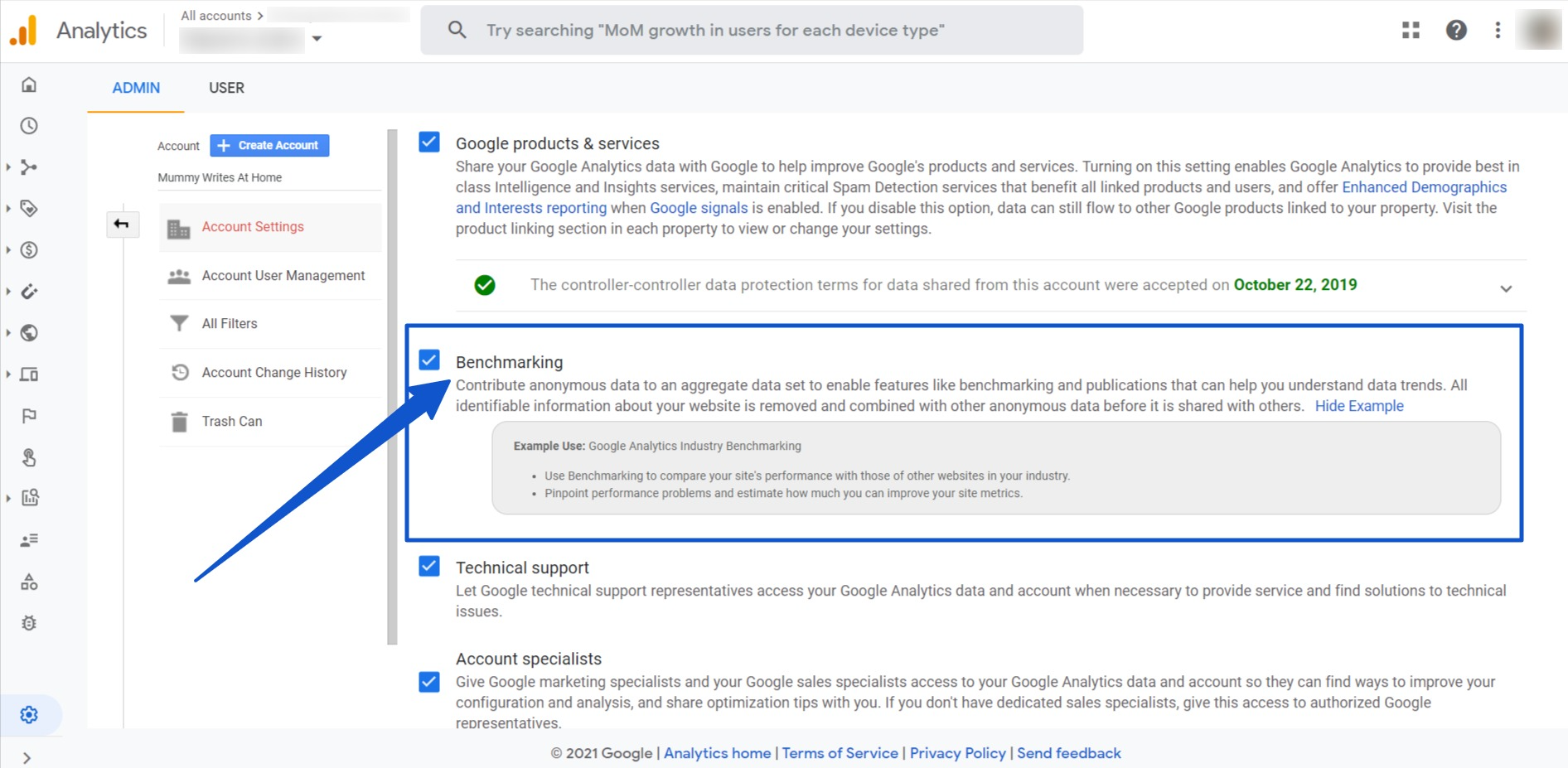Image resolution: width=1568 pixels, height=768 pixels.
Task: Expand the left navigation with bottom chevron
Action: coord(27,758)
